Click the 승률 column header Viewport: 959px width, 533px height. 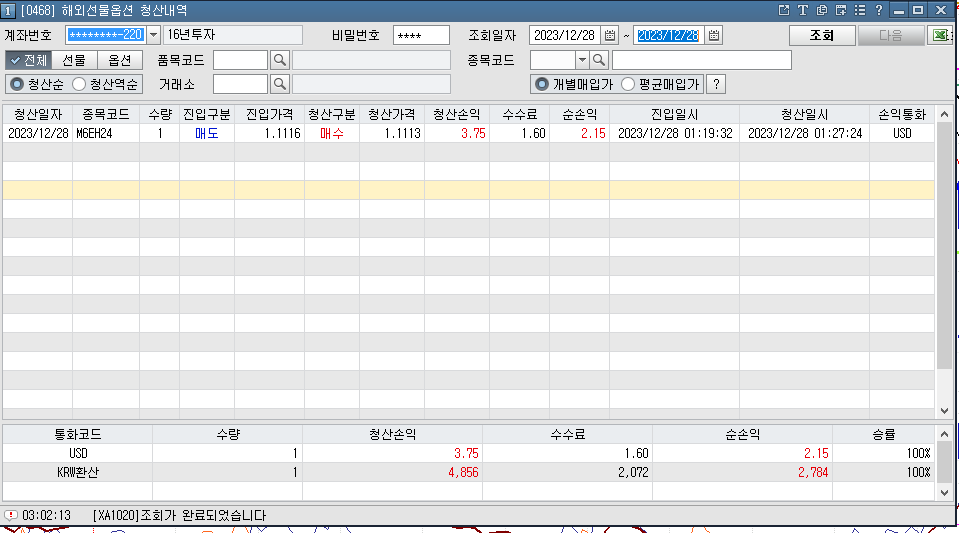(x=884, y=434)
